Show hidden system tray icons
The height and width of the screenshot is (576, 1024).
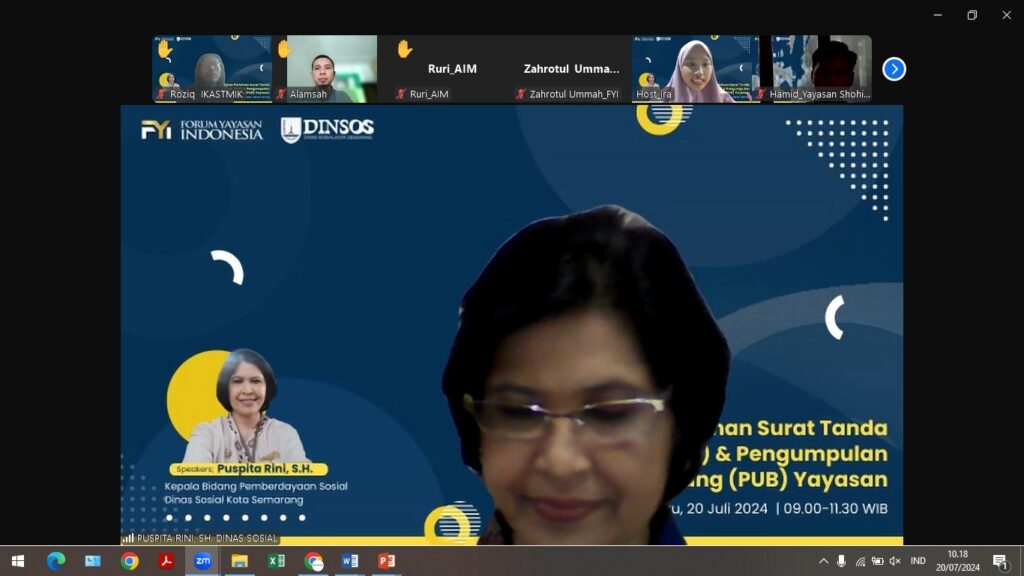[824, 561]
